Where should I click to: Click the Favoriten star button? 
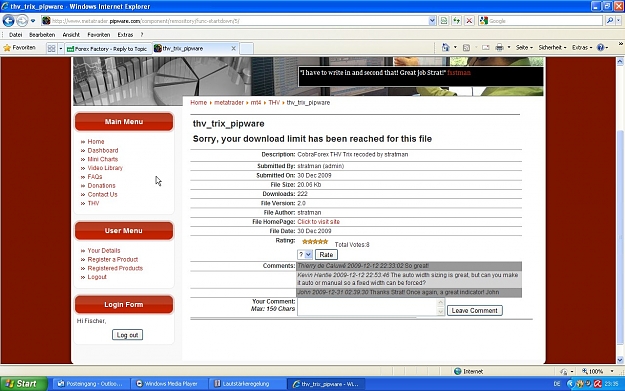[x=20, y=48]
